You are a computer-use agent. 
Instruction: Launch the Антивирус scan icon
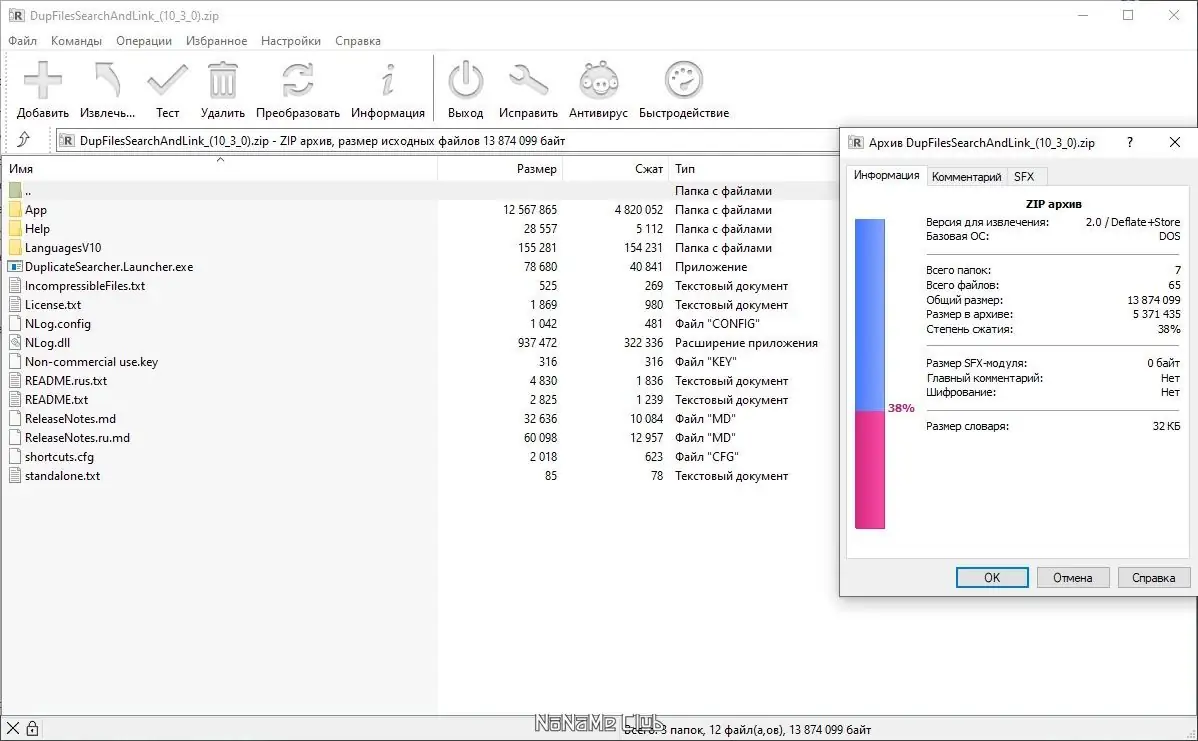pyautogui.click(x=598, y=80)
